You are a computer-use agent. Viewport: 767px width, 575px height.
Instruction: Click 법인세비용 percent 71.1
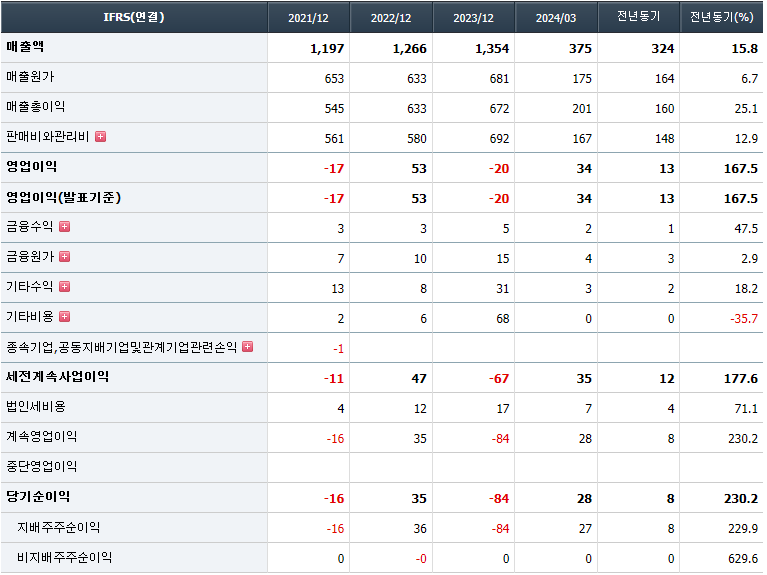[x=746, y=409]
